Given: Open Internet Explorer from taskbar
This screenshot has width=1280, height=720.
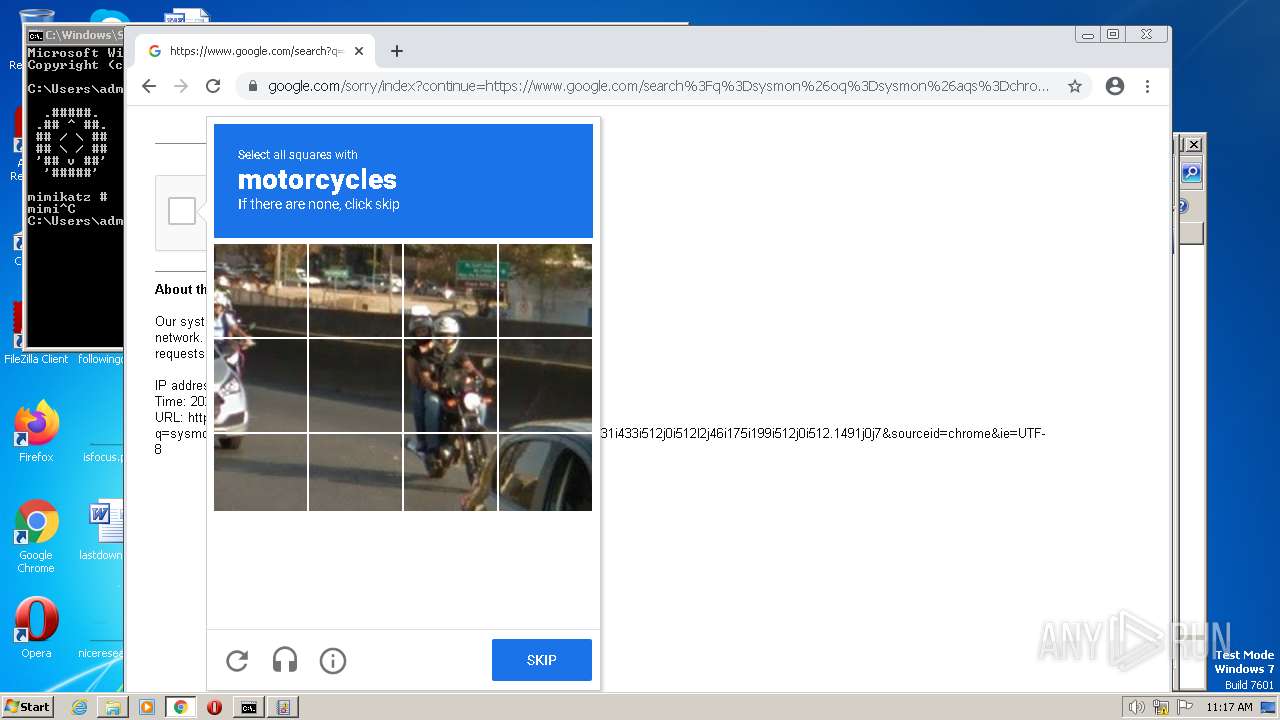Looking at the screenshot, I should click(x=79, y=707).
